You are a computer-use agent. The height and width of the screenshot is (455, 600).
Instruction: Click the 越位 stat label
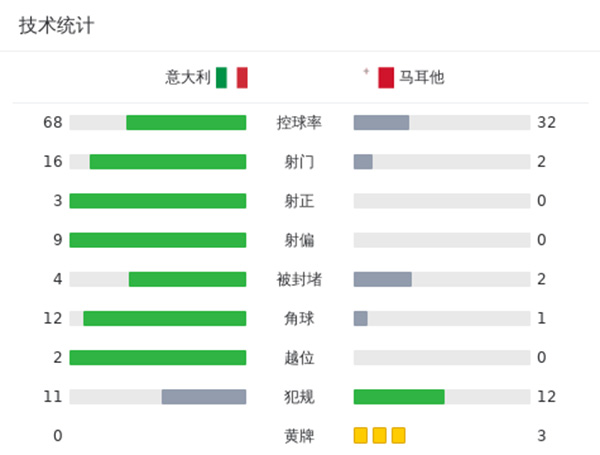coord(299,357)
